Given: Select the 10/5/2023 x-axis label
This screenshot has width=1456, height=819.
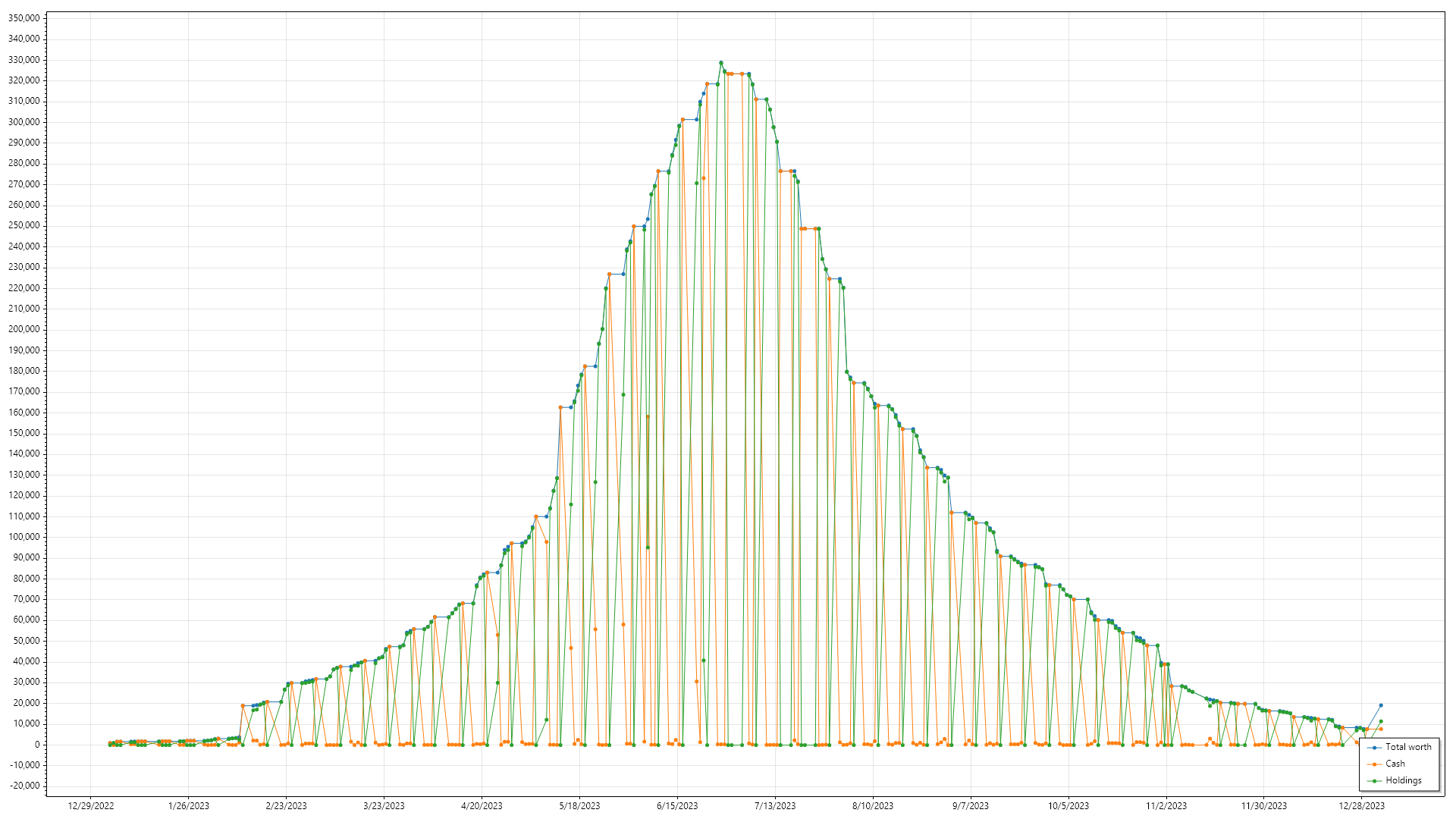Looking at the screenshot, I should tap(1069, 806).
